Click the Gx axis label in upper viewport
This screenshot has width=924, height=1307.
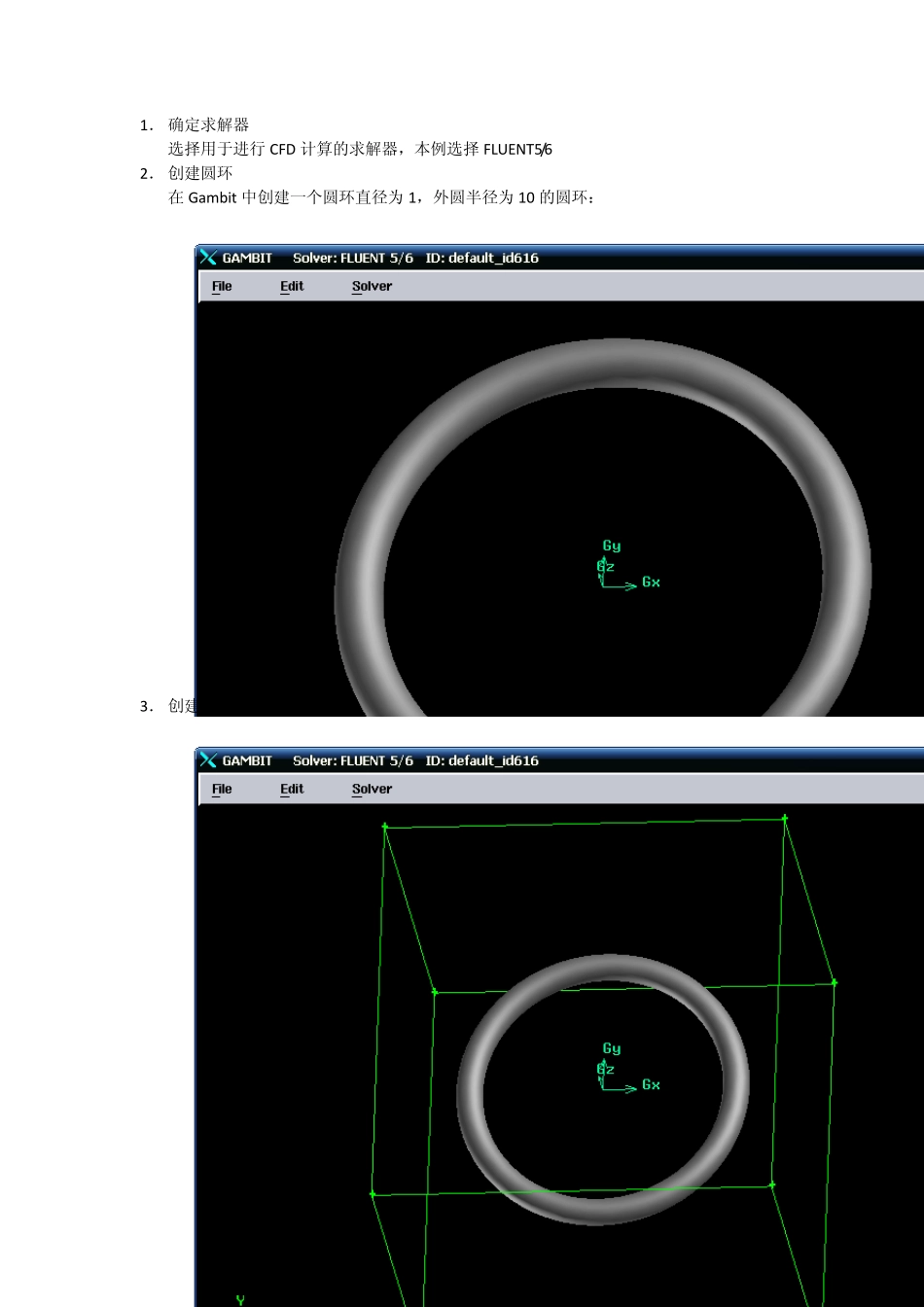point(651,583)
